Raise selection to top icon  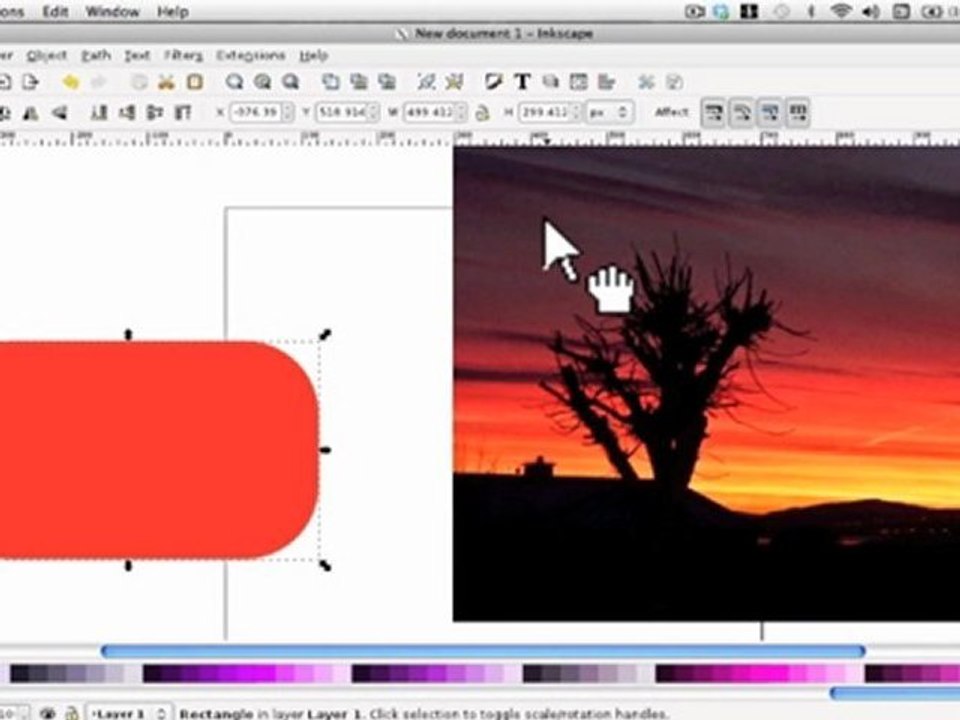183,113
